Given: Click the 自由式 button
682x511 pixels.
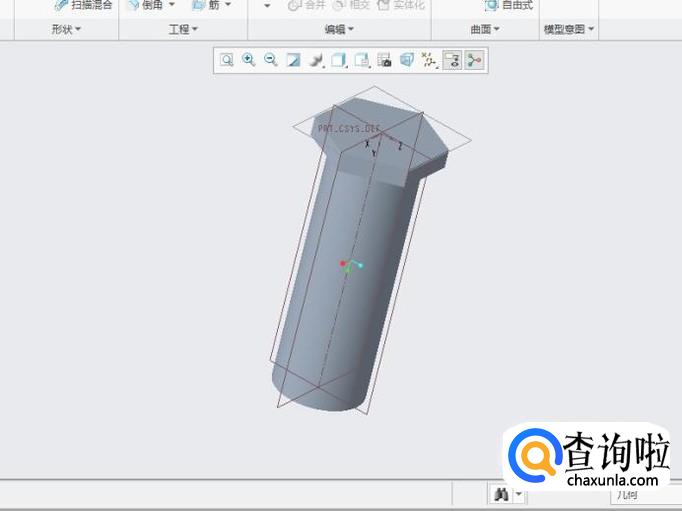Looking at the screenshot, I should [509, 5].
